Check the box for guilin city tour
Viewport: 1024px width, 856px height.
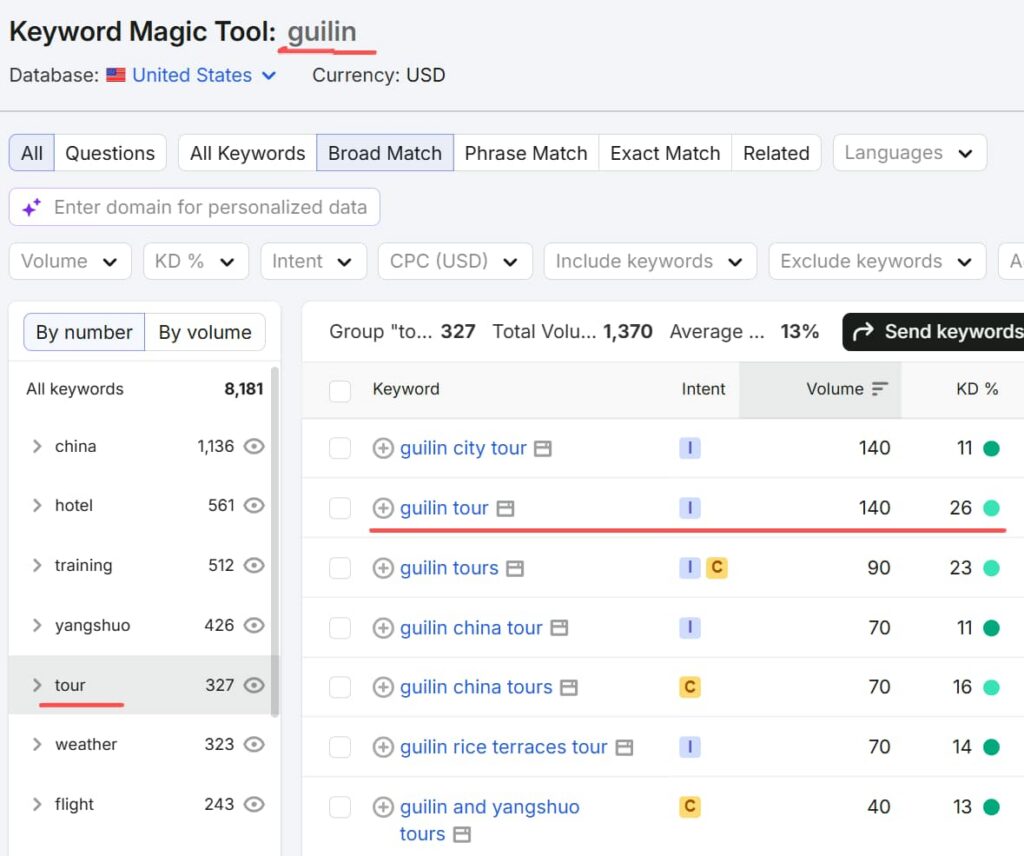340,449
